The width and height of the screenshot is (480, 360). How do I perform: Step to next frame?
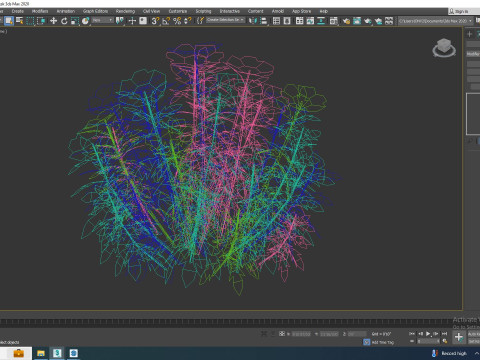(436, 334)
